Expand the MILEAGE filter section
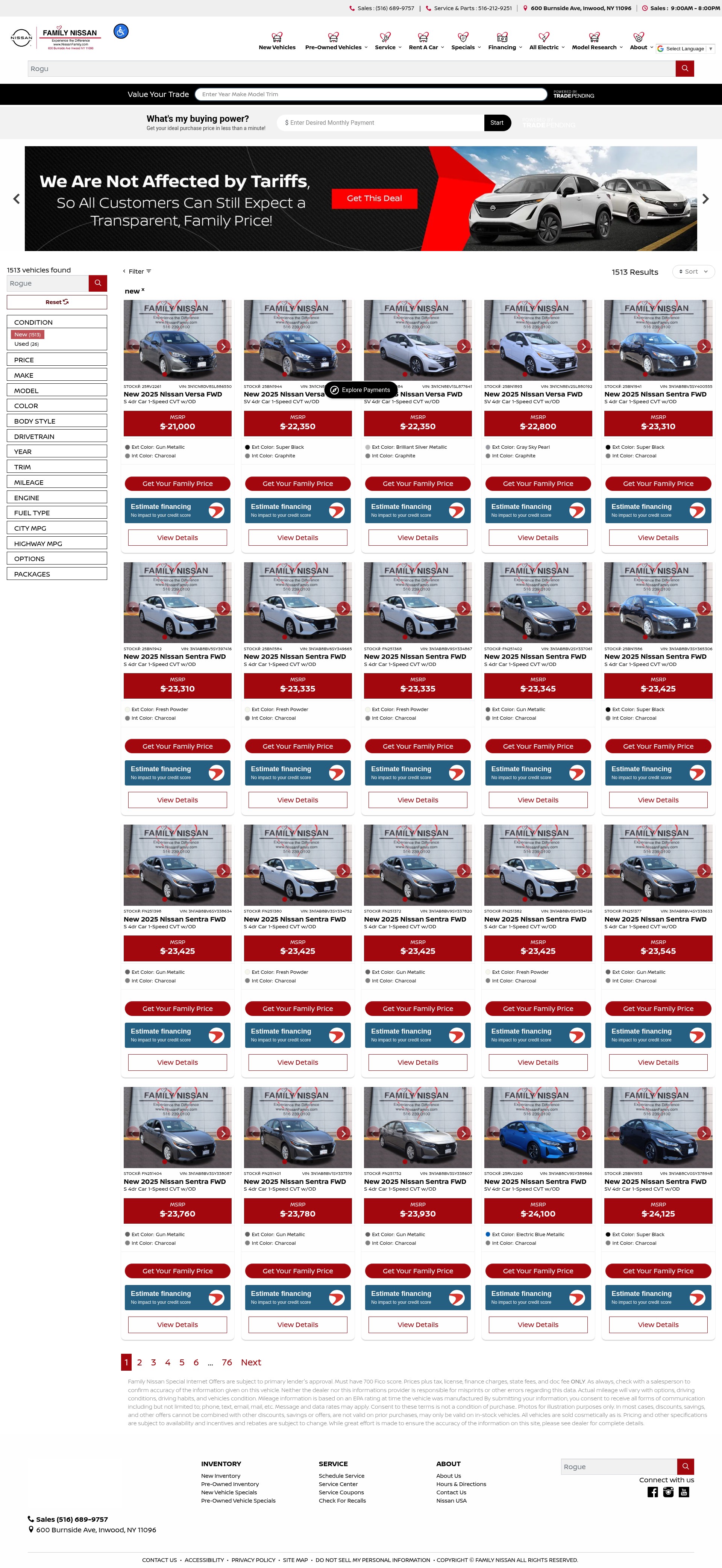This screenshot has width=722, height=1568. (57, 482)
